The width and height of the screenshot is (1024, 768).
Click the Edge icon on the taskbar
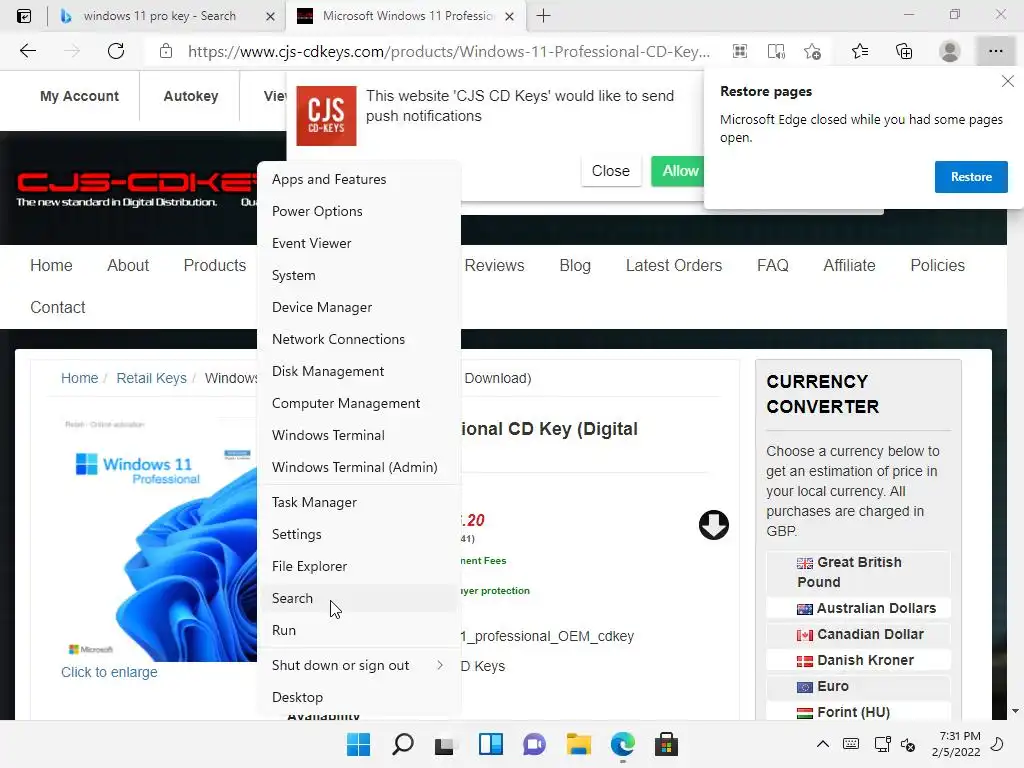pyautogui.click(x=622, y=744)
